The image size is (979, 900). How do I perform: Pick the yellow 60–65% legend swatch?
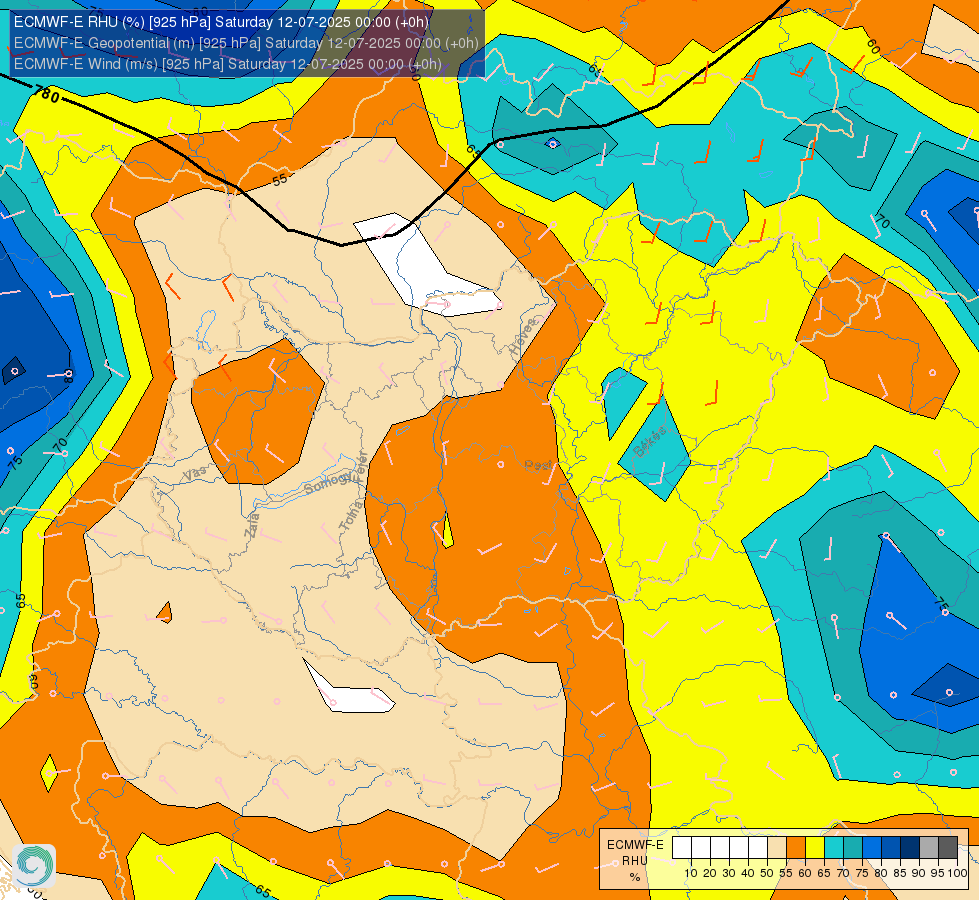[815, 848]
